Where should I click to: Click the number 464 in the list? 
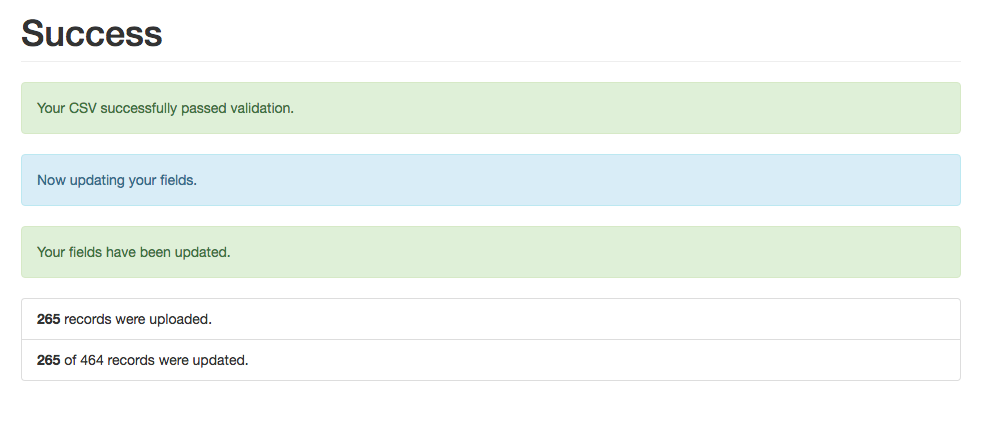point(92,360)
